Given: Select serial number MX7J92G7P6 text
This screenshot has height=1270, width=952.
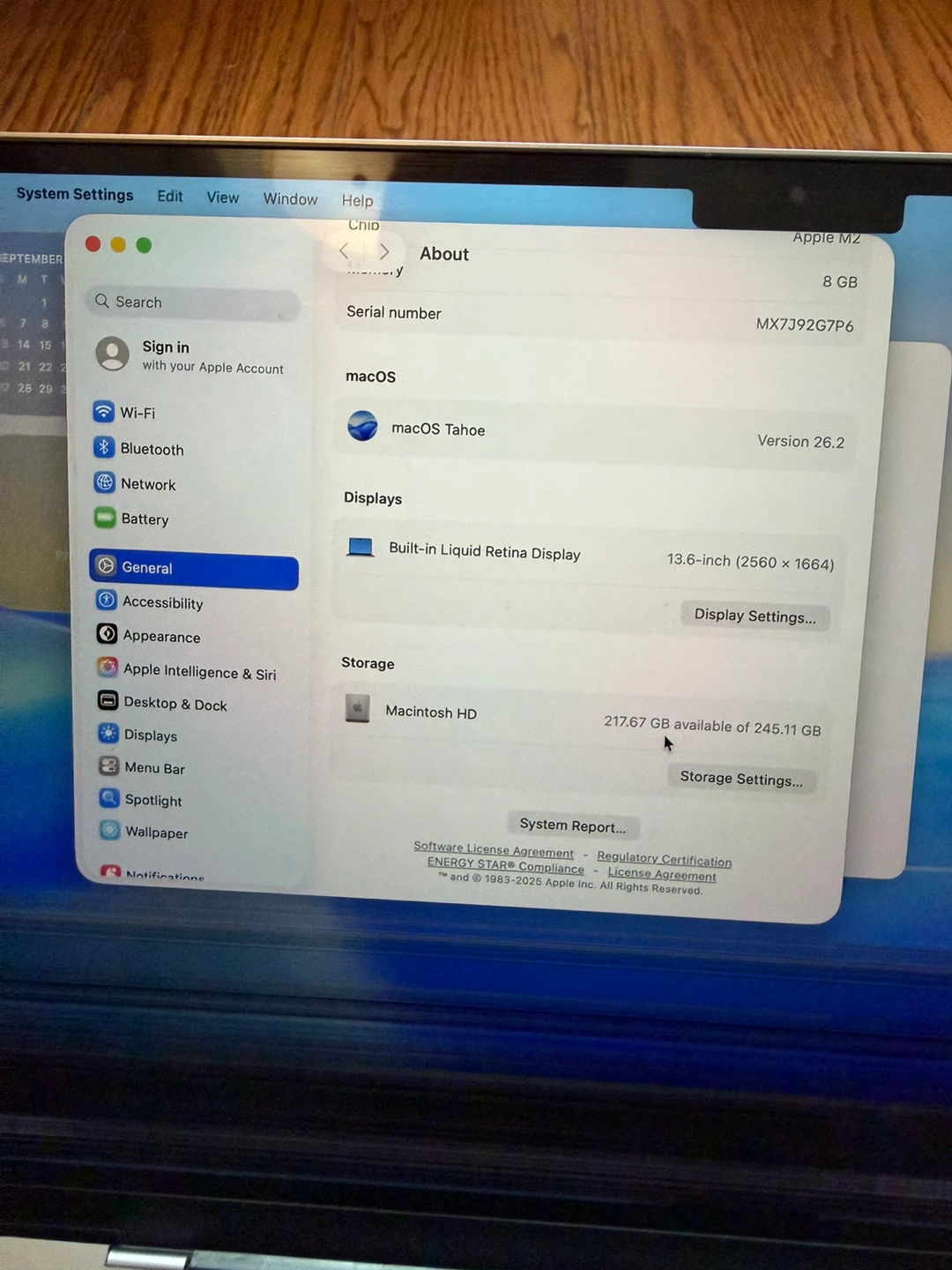Looking at the screenshot, I should pyautogui.click(x=805, y=325).
